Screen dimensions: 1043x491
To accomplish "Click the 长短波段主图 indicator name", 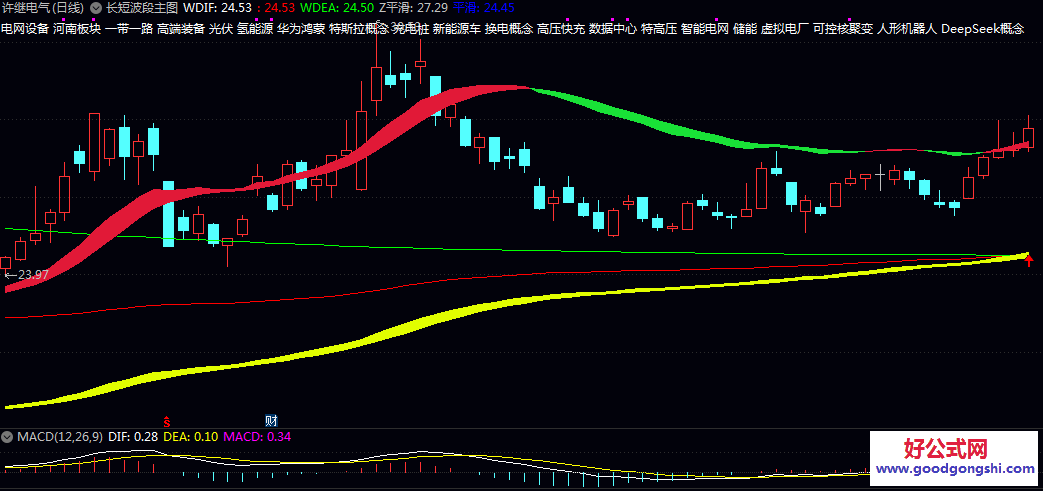I will (142, 9).
